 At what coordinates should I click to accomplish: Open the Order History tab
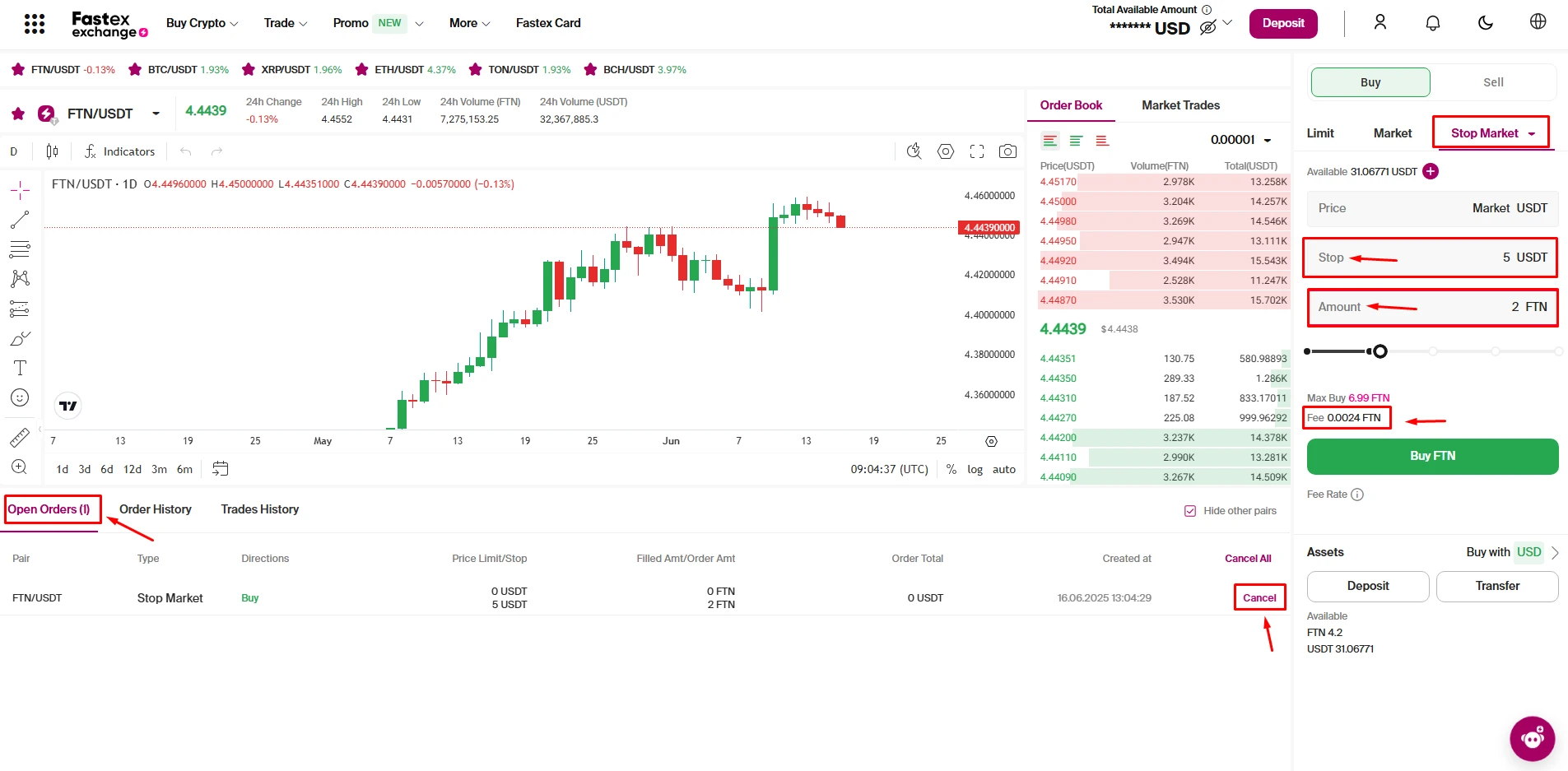point(155,509)
